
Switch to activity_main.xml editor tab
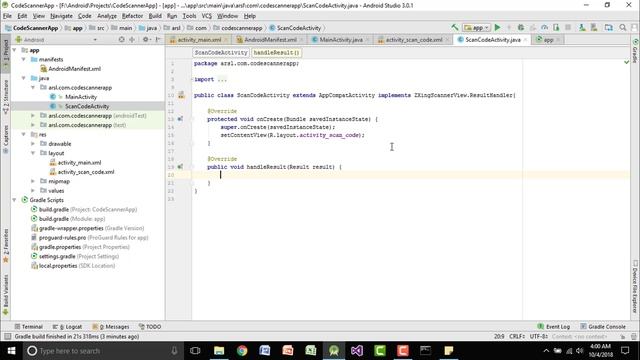pyautogui.click(x=199, y=40)
